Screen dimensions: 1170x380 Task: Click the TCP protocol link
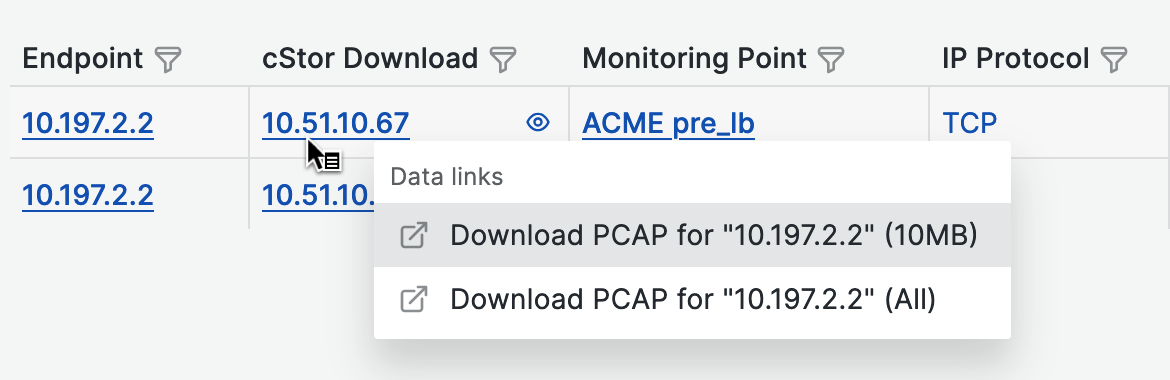pyautogui.click(x=970, y=123)
